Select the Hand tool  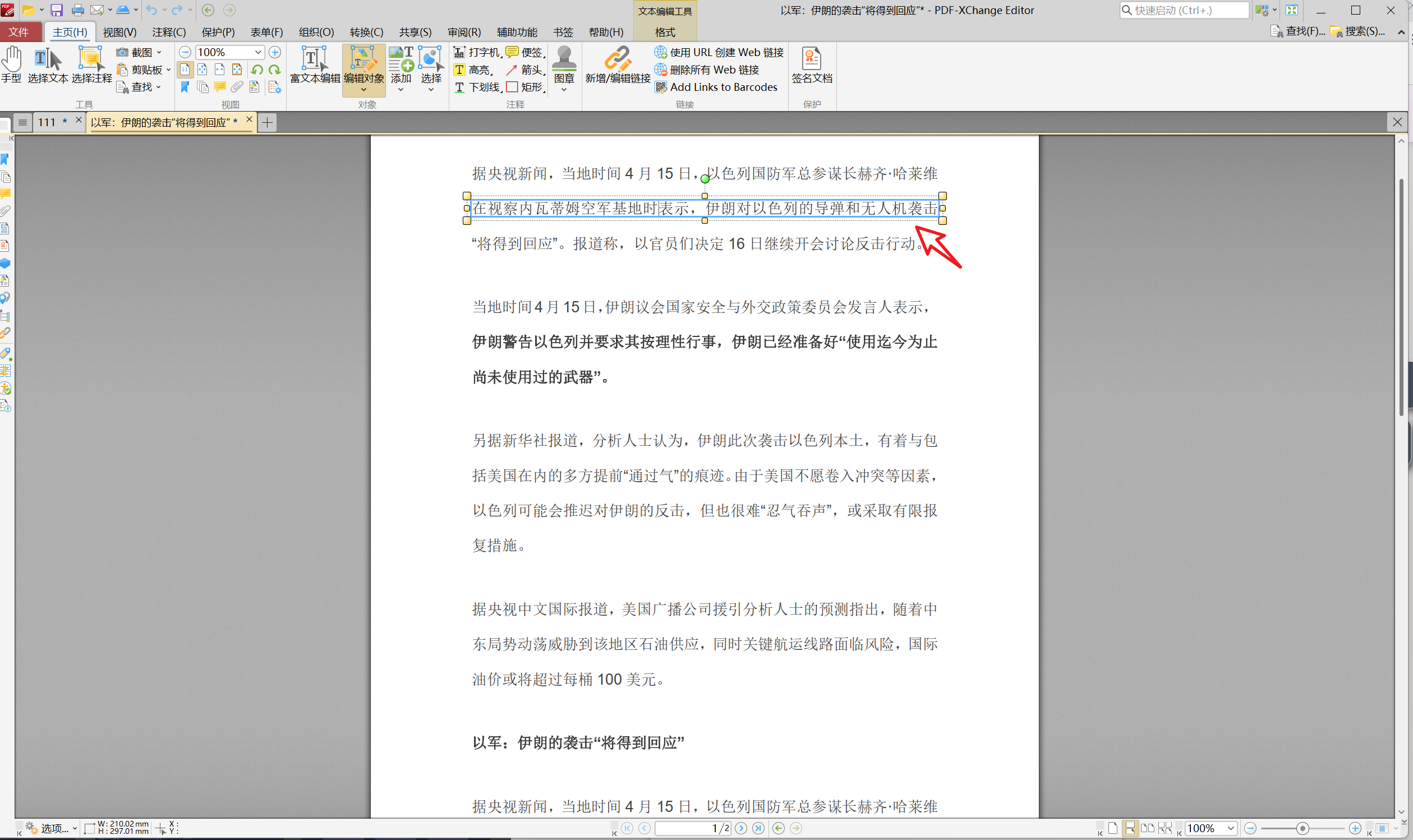(x=11, y=65)
